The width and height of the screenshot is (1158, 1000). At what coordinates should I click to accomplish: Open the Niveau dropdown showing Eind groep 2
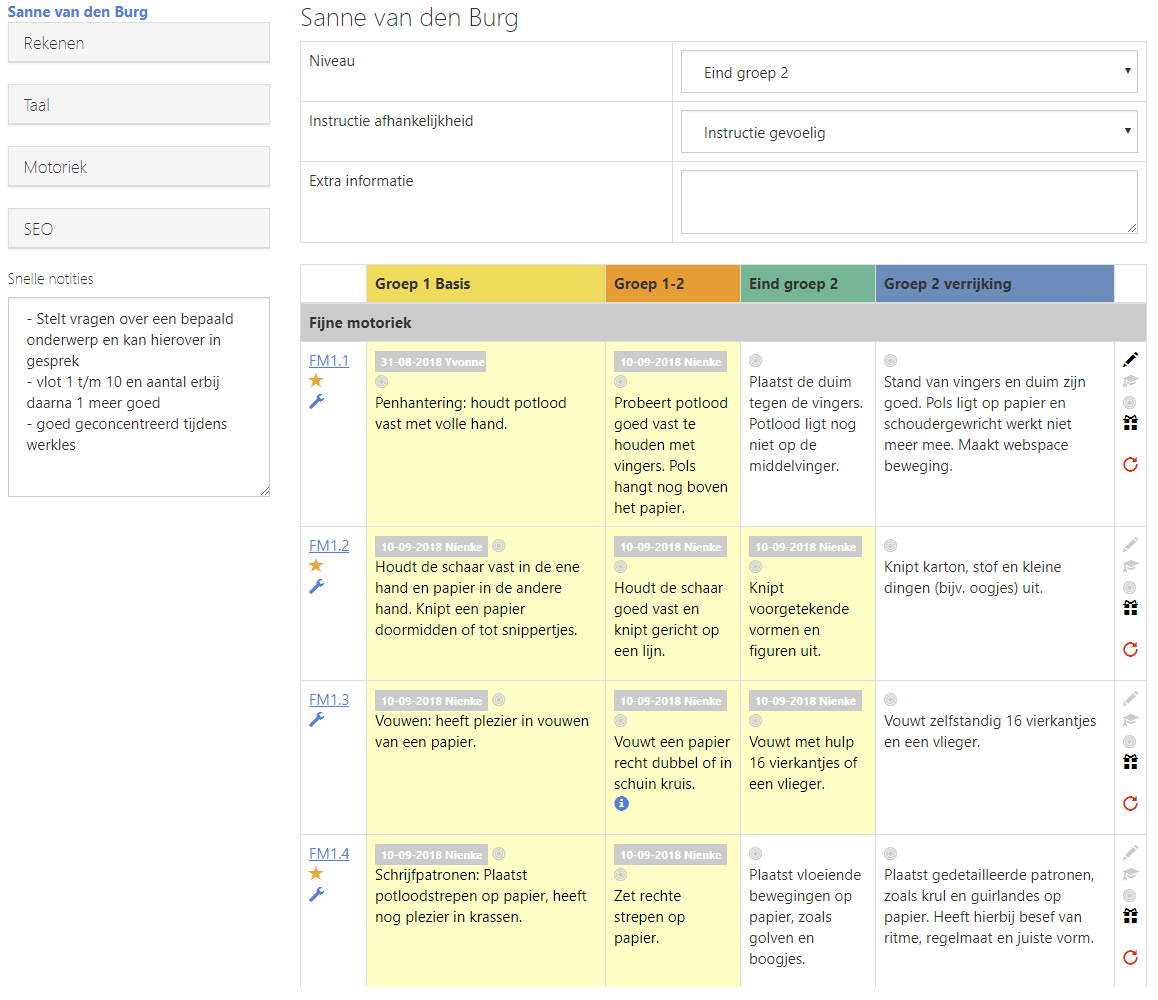pyautogui.click(x=908, y=72)
